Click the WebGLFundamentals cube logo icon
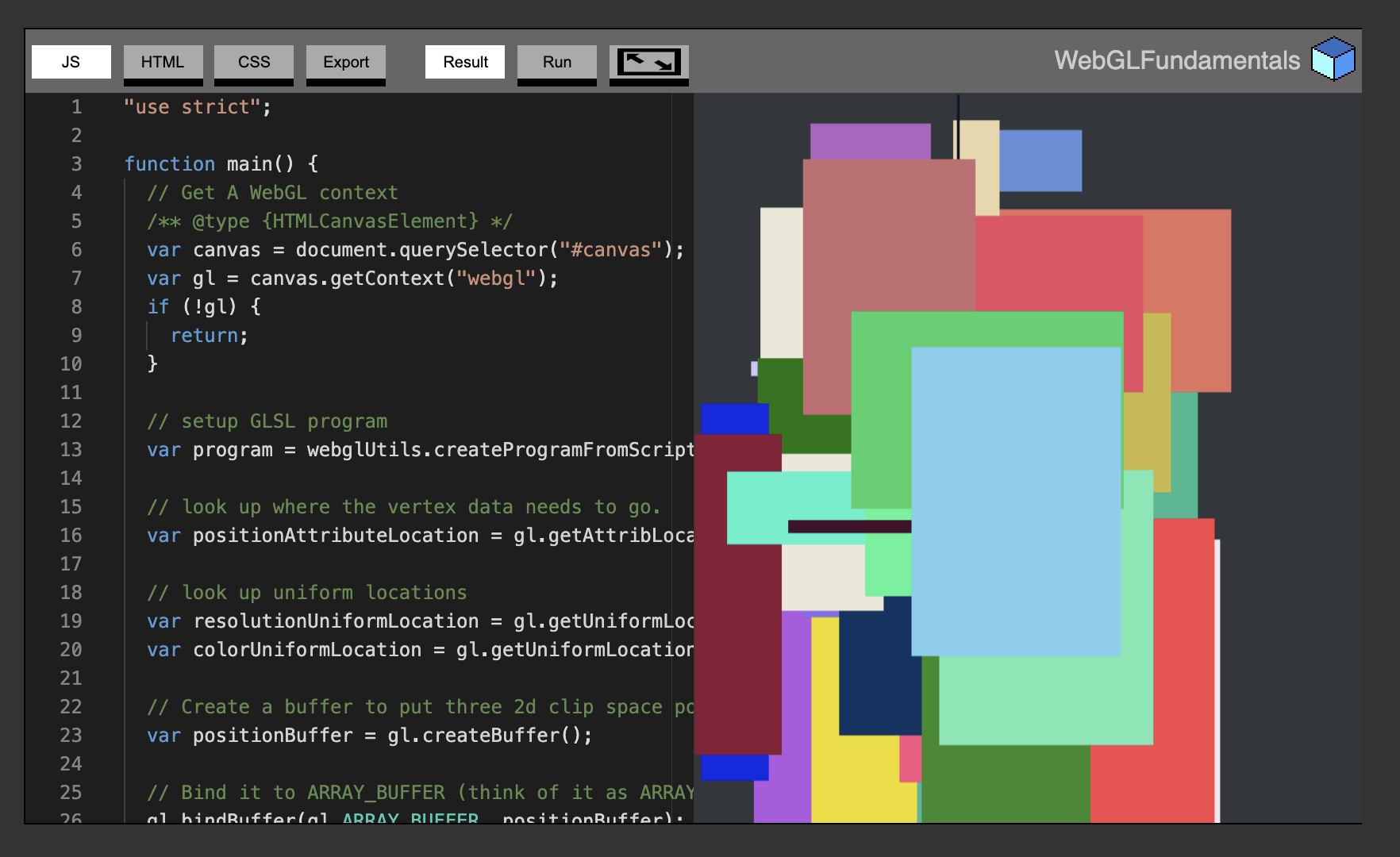Screen dimensions: 1400x857 pyautogui.click(x=1333, y=59)
